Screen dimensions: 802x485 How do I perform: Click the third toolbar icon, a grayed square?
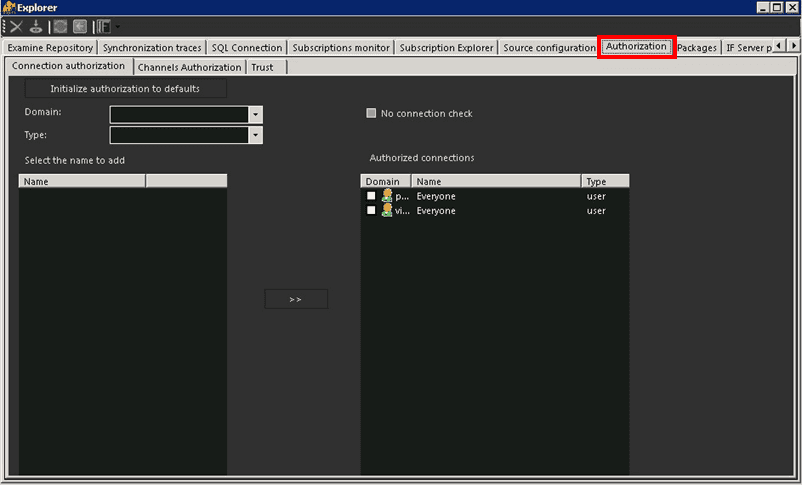coord(61,26)
